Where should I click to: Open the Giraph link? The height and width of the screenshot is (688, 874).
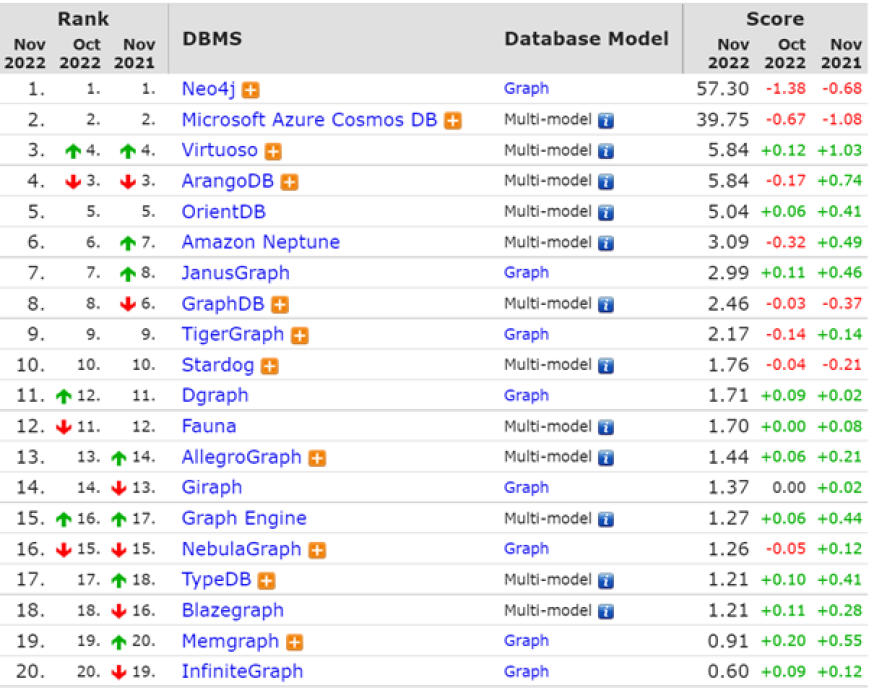click(212, 488)
